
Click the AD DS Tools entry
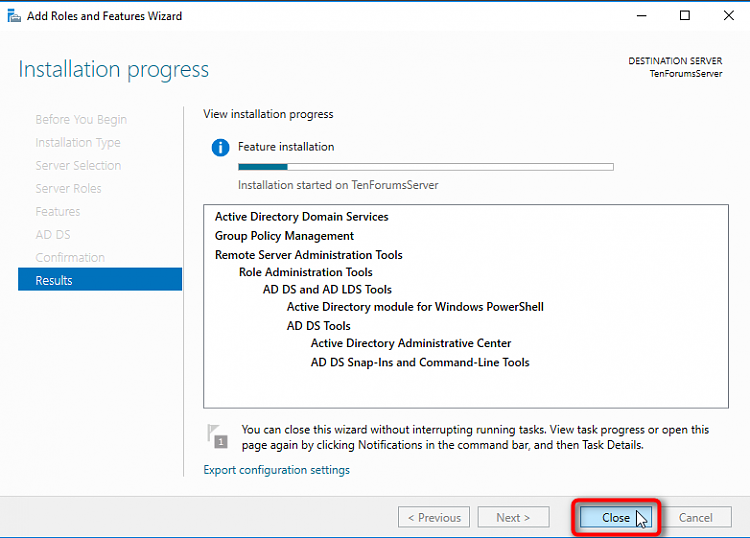319,326
